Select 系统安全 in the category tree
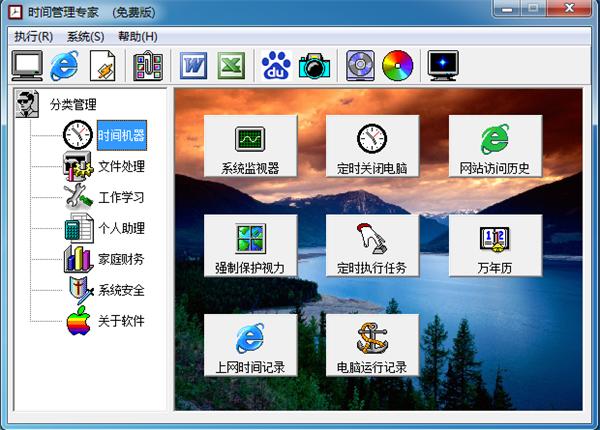This screenshot has width=600, height=430. 121,290
